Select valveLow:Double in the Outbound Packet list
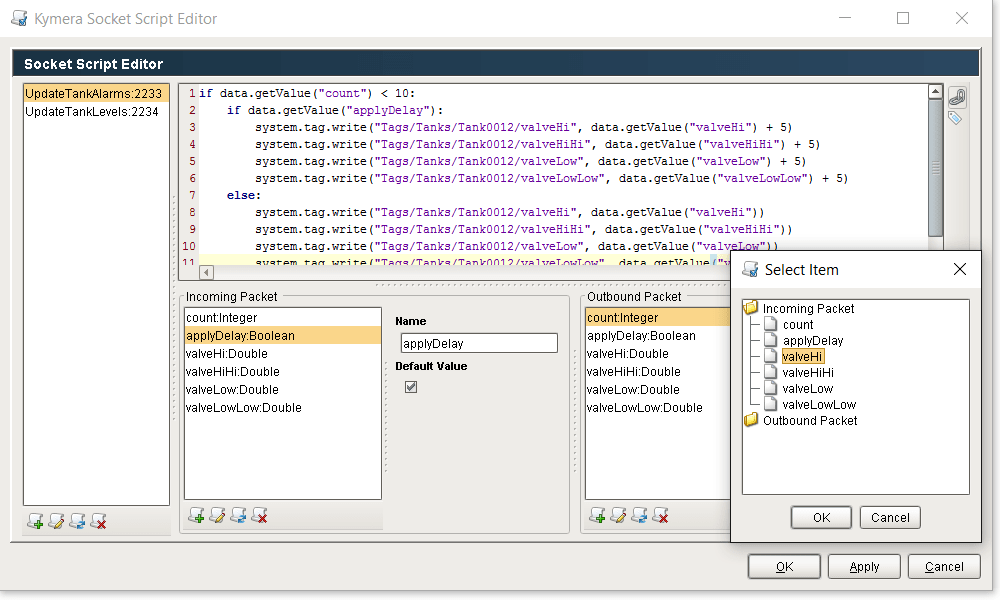 pos(658,389)
